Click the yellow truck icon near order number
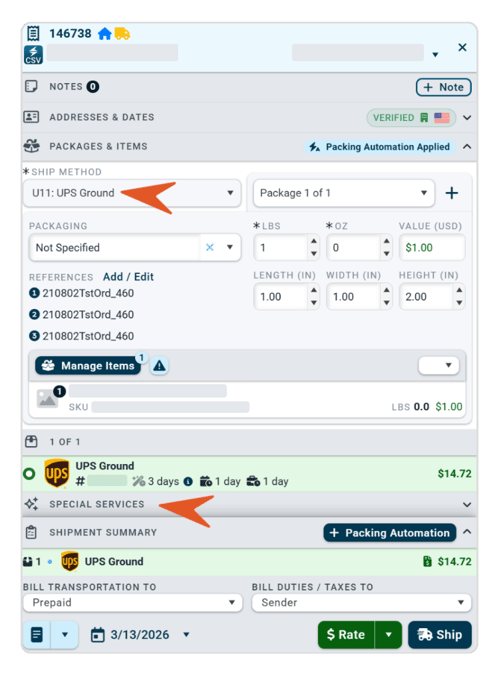 pos(122,34)
